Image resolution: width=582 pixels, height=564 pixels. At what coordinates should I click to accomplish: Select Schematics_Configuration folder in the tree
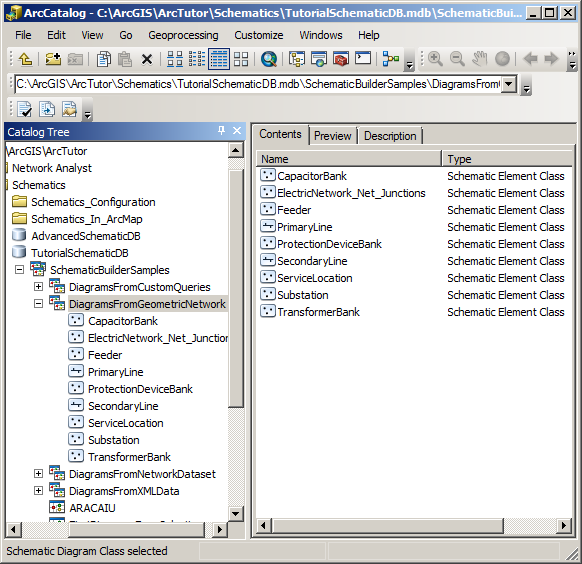pyautogui.click(x=93, y=202)
